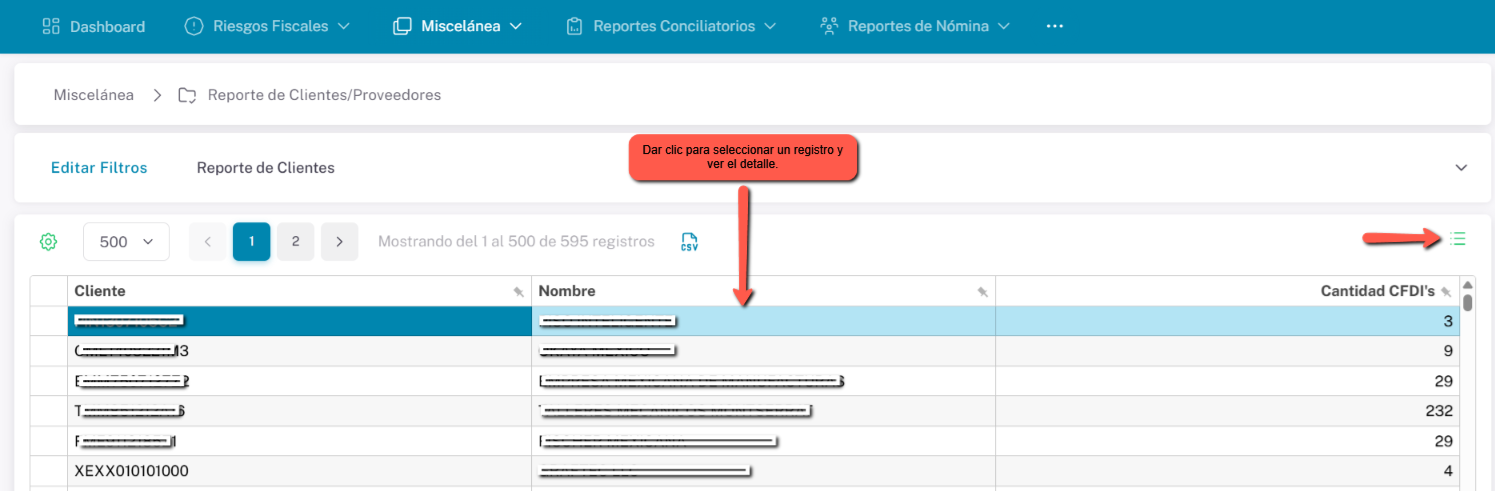Click the next page arrow button
1495x491 pixels.
coord(340,242)
